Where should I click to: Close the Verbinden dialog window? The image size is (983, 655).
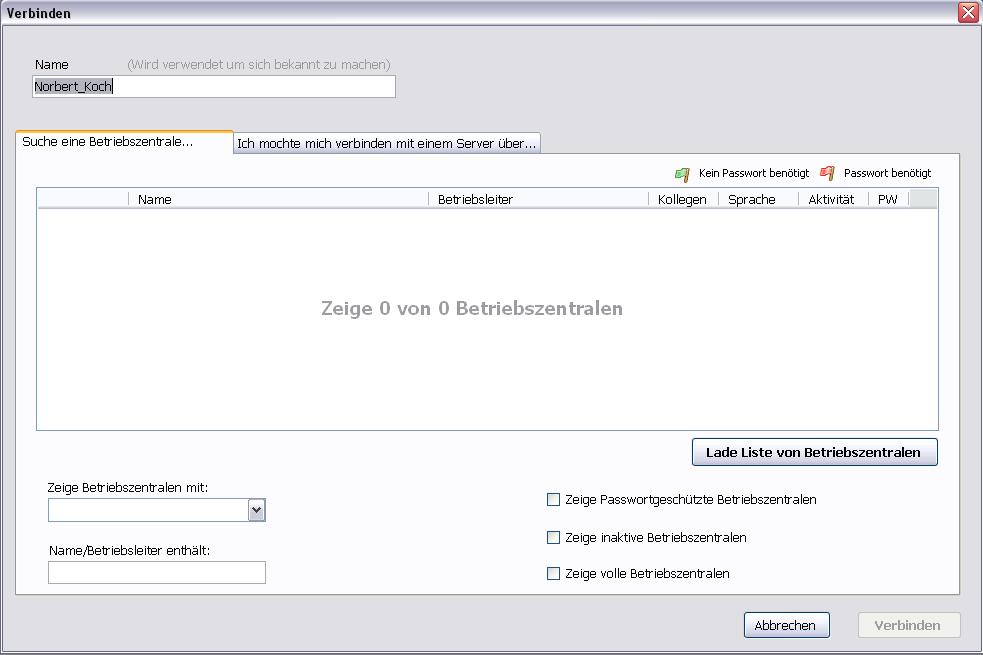click(x=968, y=13)
